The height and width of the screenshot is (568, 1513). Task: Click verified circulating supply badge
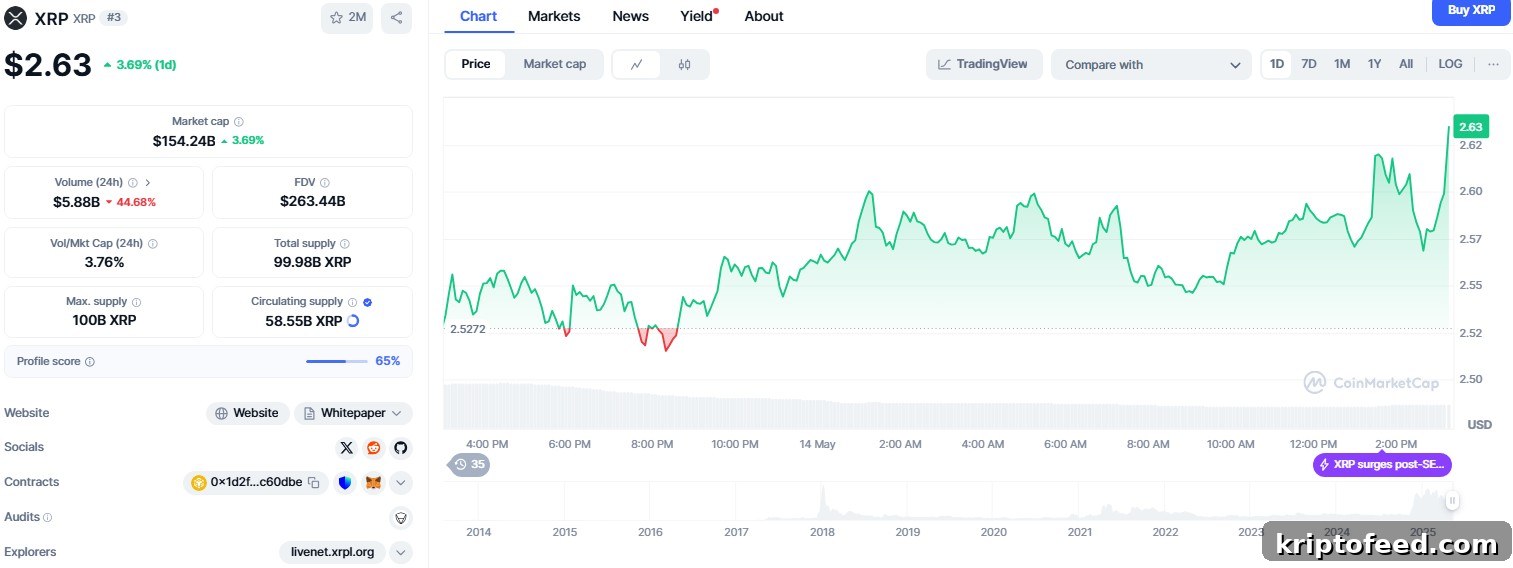[x=367, y=302]
